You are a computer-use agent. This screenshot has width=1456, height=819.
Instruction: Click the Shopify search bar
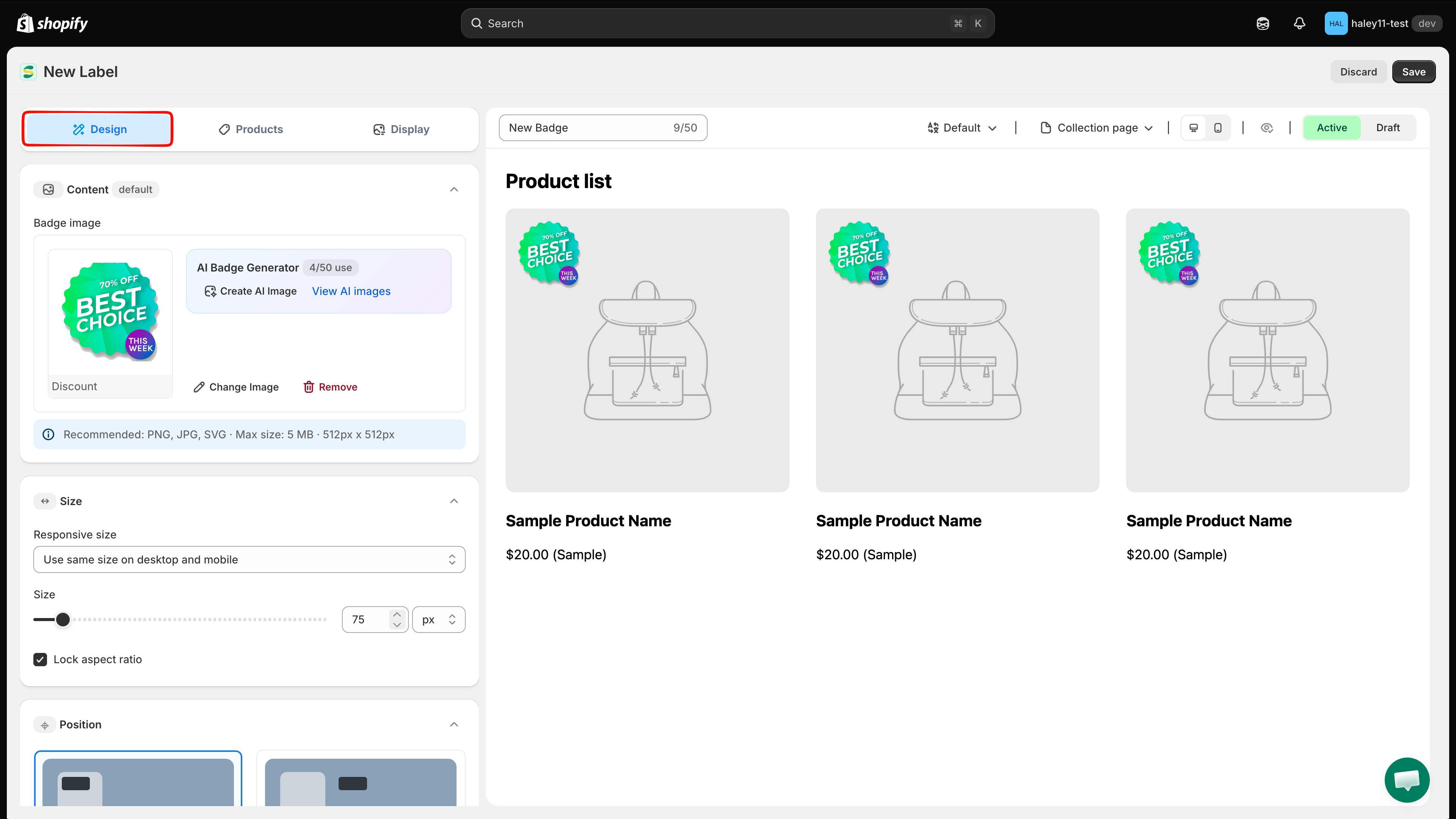(x=728, y=23)
